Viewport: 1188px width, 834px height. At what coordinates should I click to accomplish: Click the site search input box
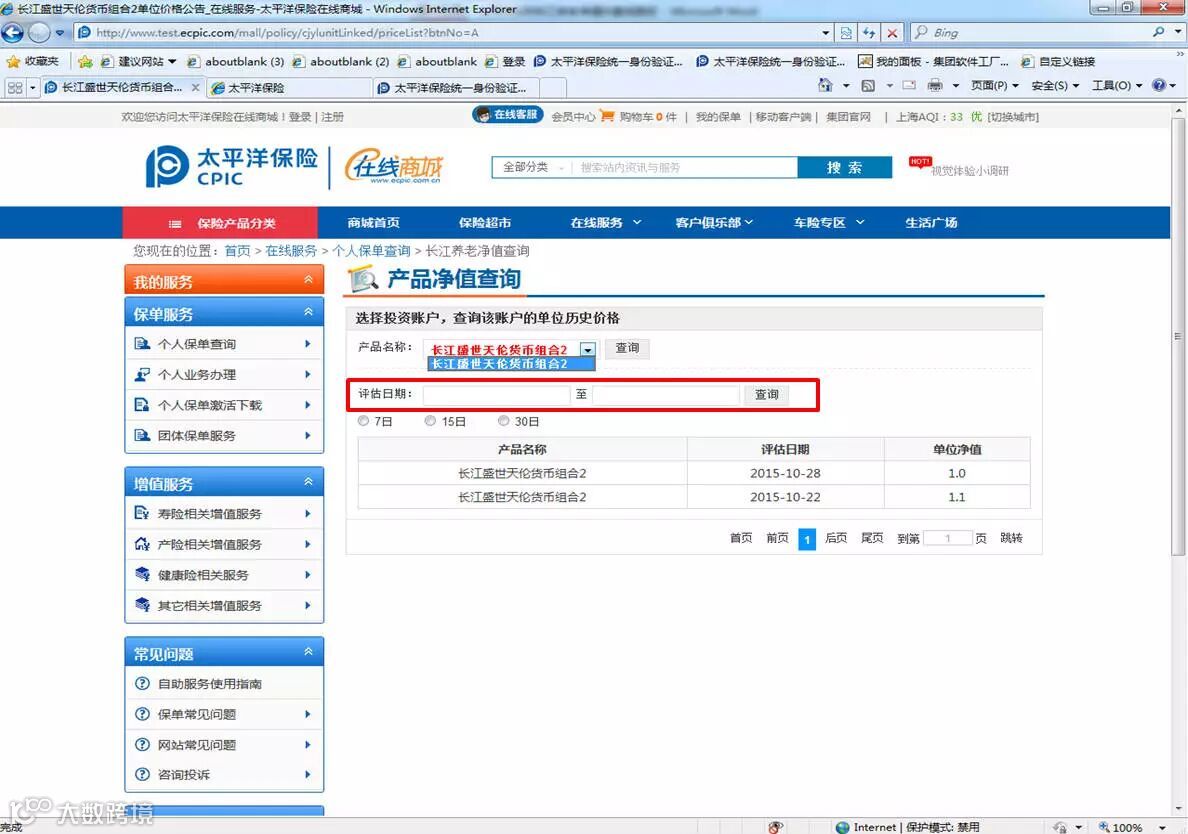pyautogui.click(x=684, y=167)
